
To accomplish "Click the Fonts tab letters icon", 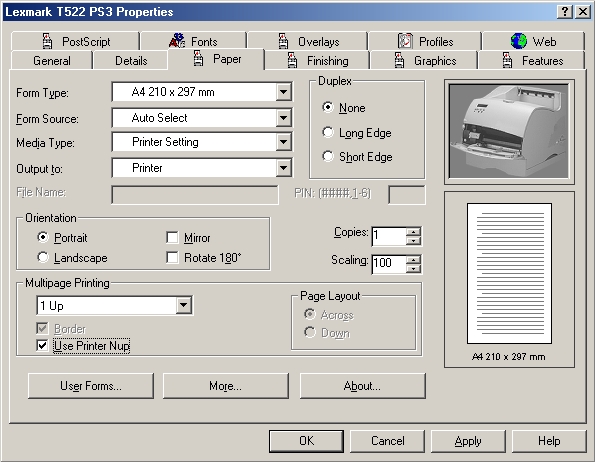I will click(x=177, y=41).
